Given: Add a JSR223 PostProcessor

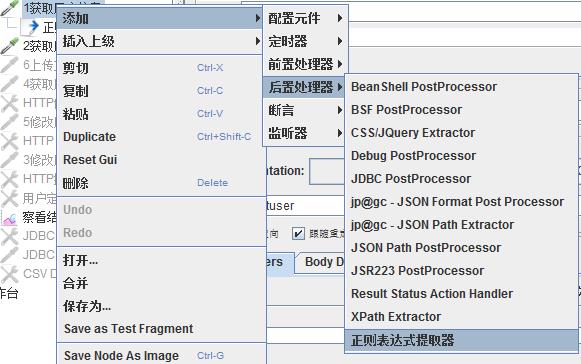Looking at the screenshot, I should (x=461, y=271).
